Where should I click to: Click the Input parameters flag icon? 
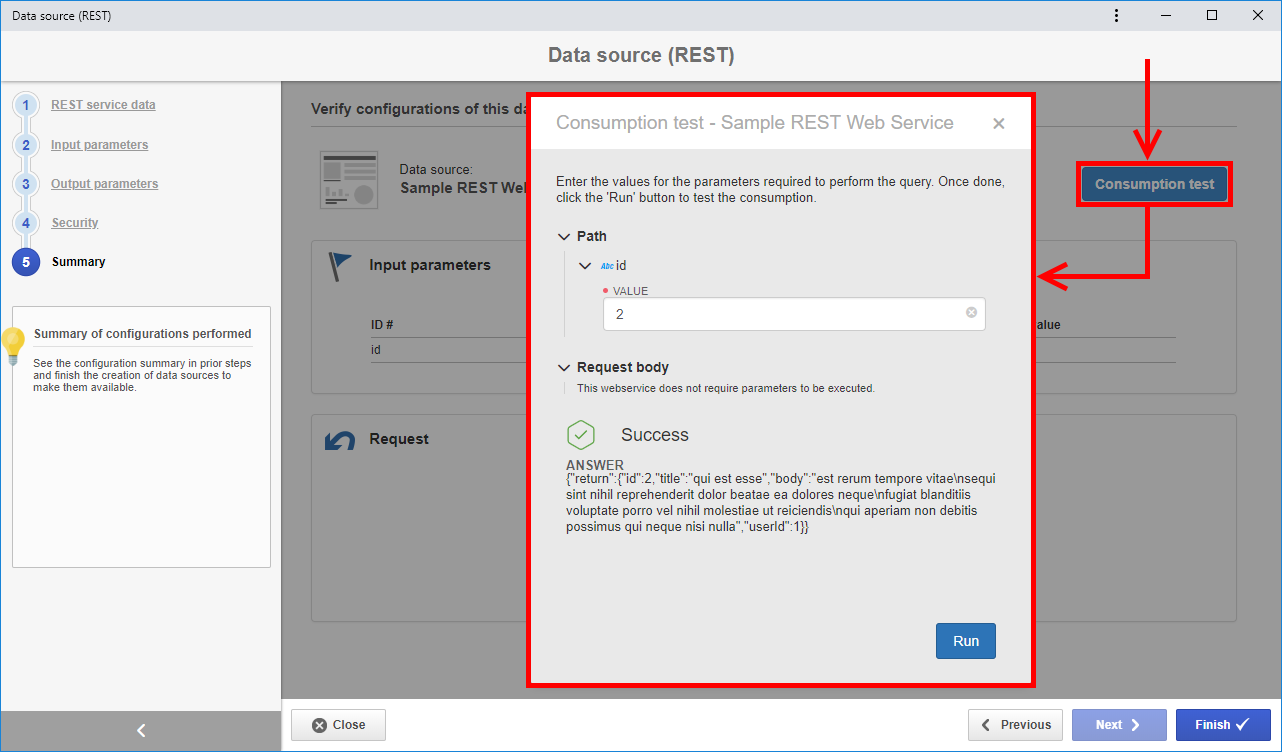pos(341,266)
